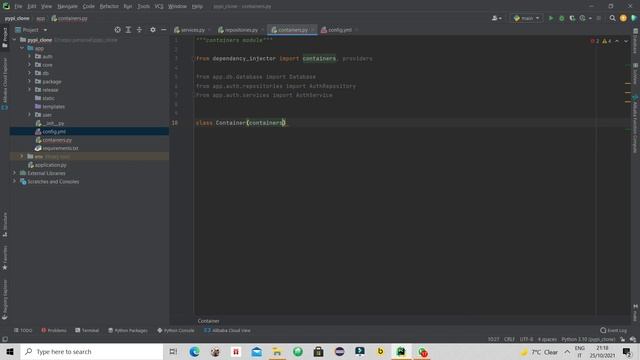Open the Python Packages tool window
The image size is (640, 360).
128,330
